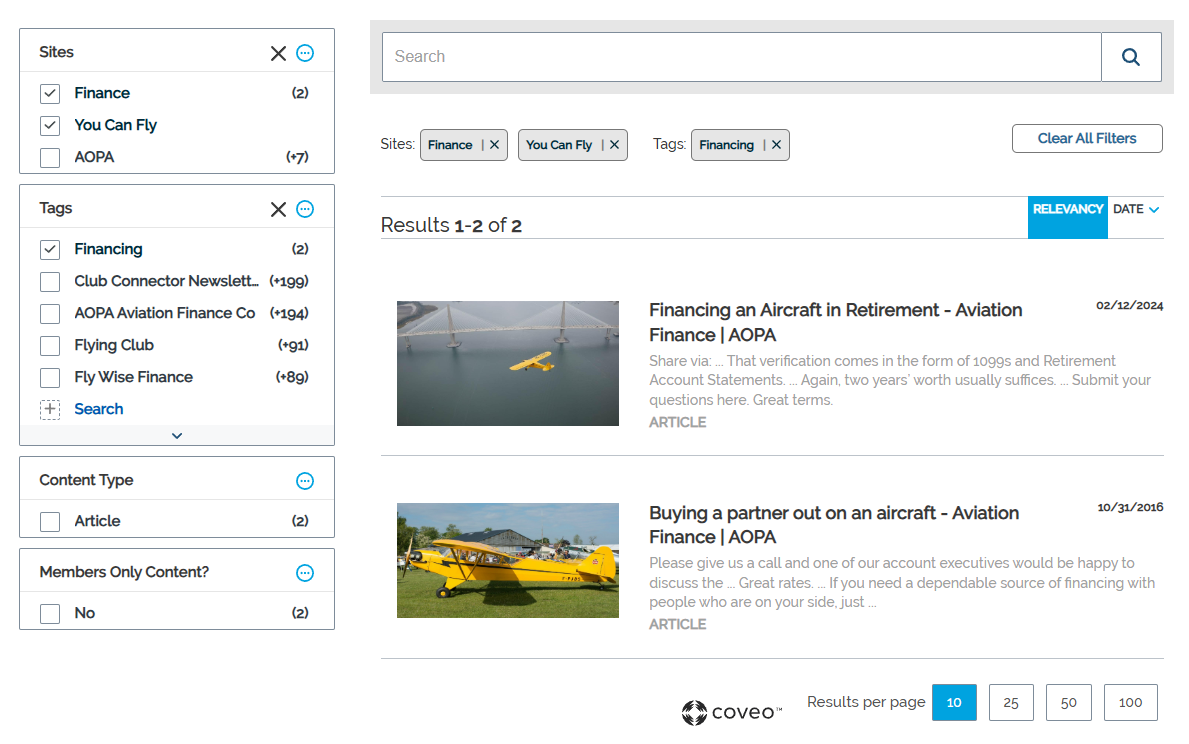Screen dimensions: 1189x744
Task: Remove the Finance site filter chip
Action: (x=494, y=145)
